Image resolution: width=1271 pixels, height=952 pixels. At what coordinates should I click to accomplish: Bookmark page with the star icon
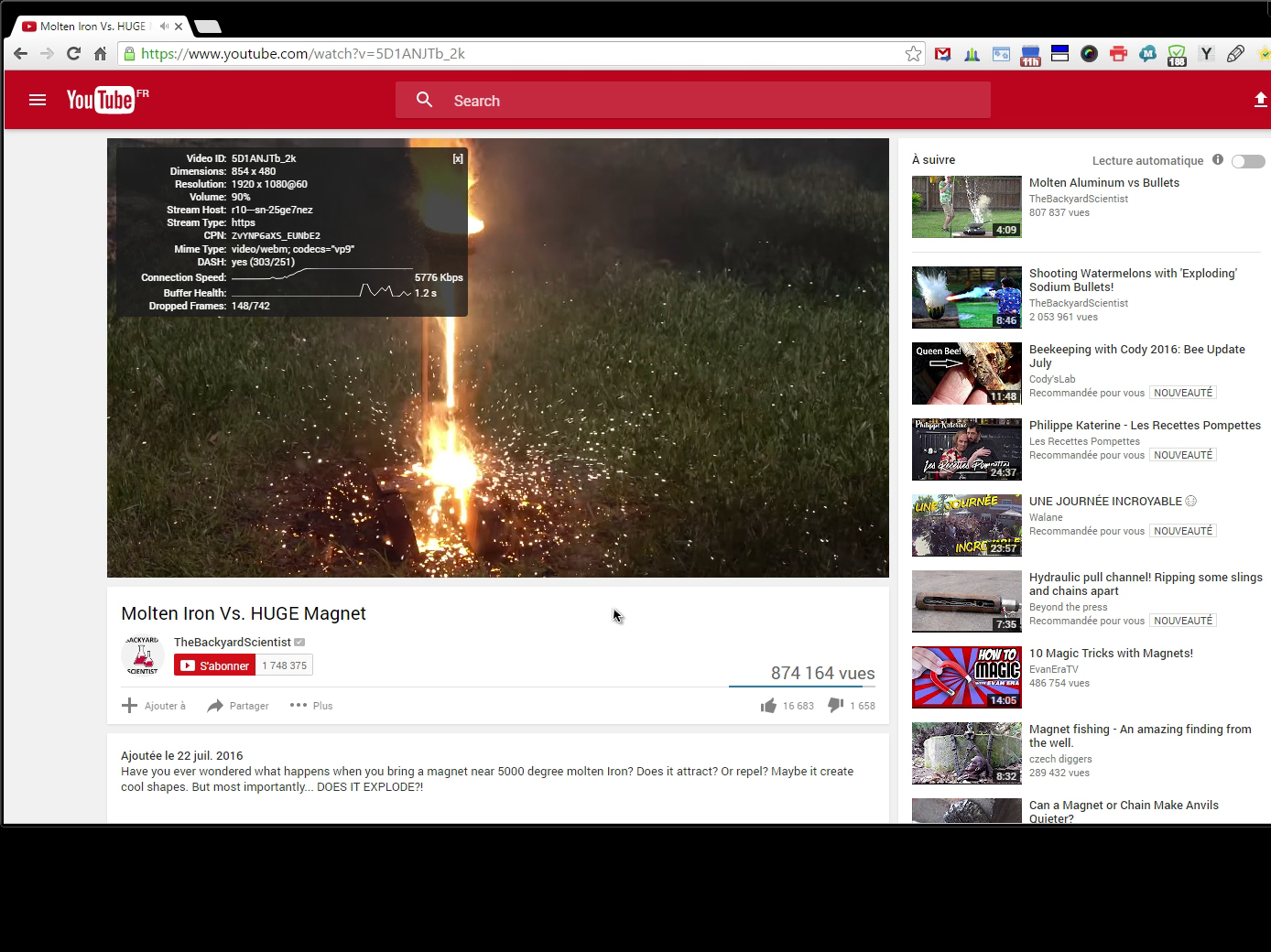[913, 54]
